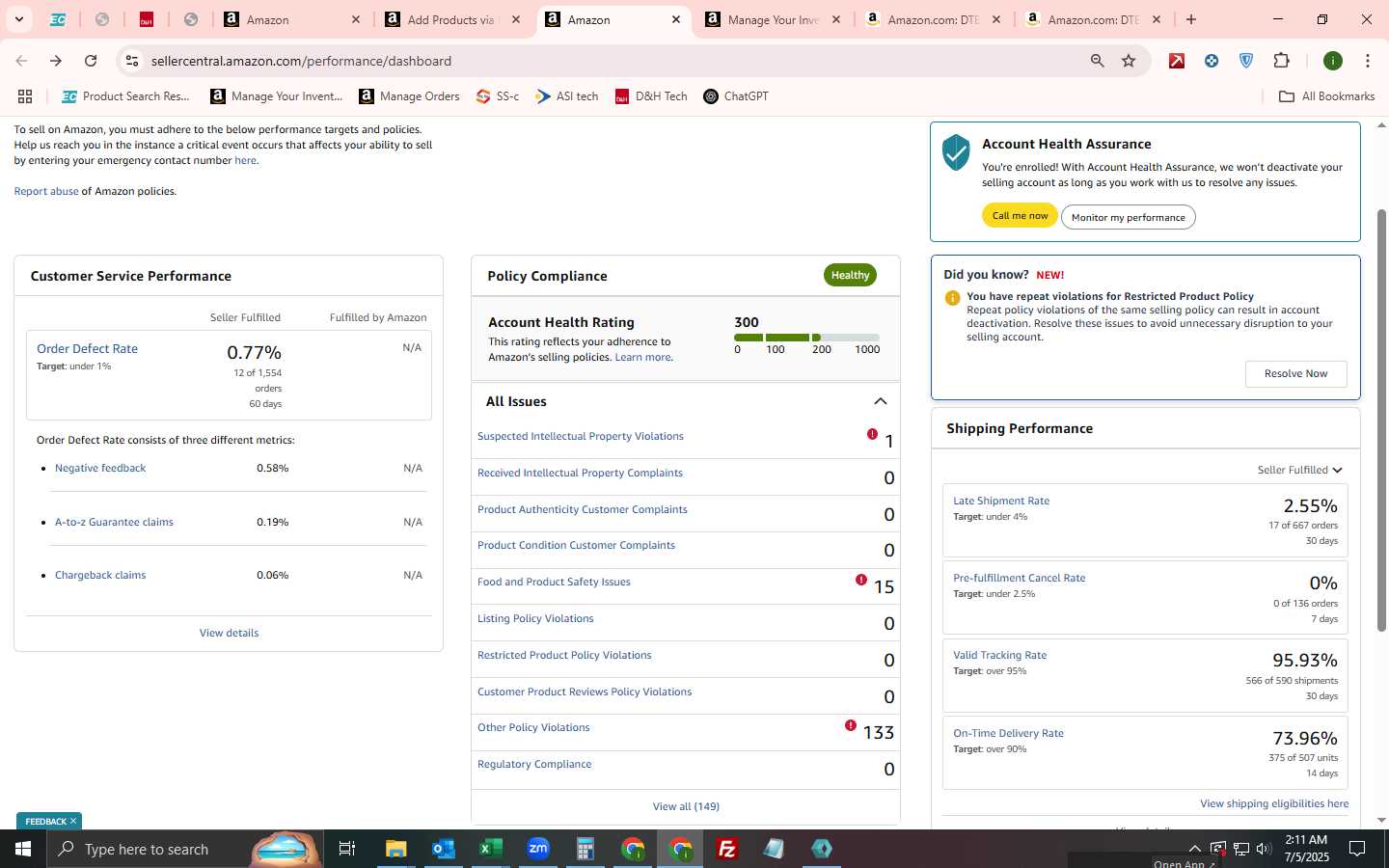
Task: Open the Order Defect Rate link
Action: [87, 348]
